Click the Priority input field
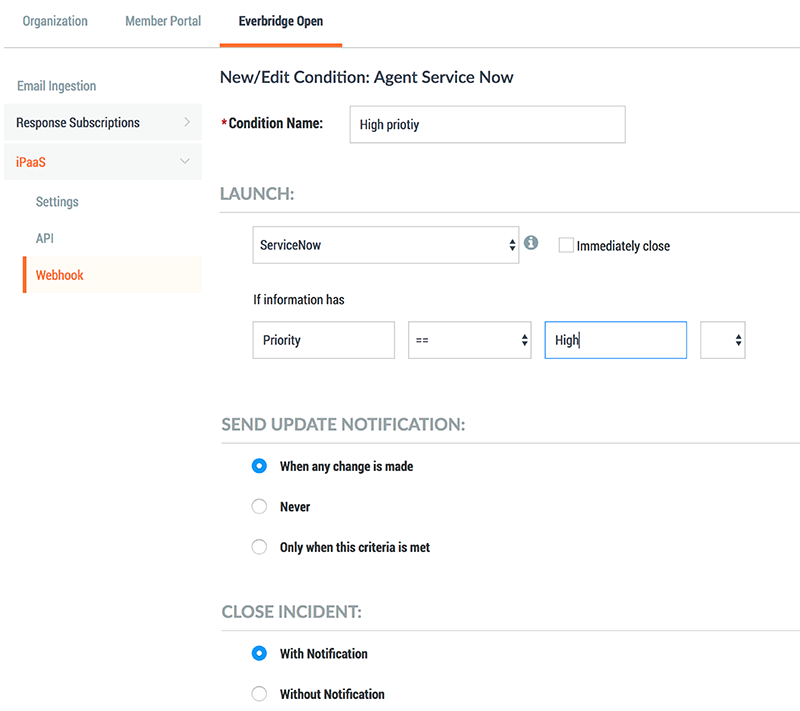Screen dimensions: 800x711 (323, 340)
